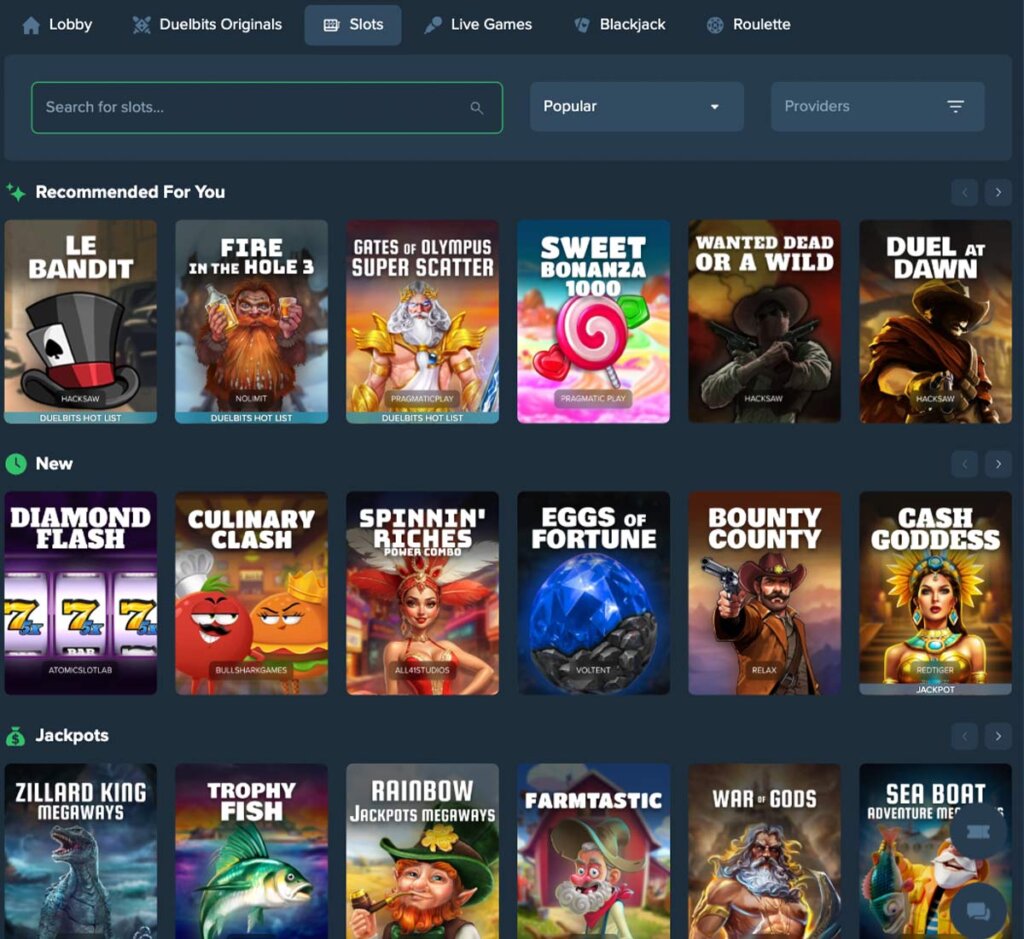1024x939 pixels.
Task: Open the Jackpots section heading
Action: [72, 736]
